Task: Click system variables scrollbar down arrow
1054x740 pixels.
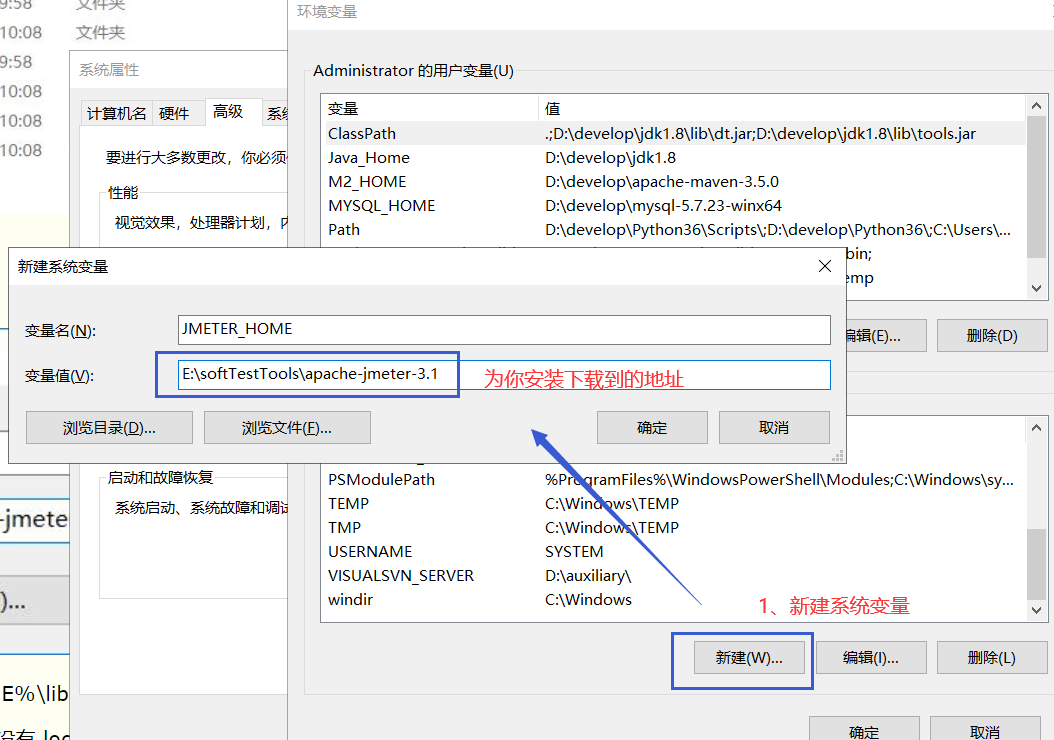Action: pyautogui.click(x=1037, y=610)
